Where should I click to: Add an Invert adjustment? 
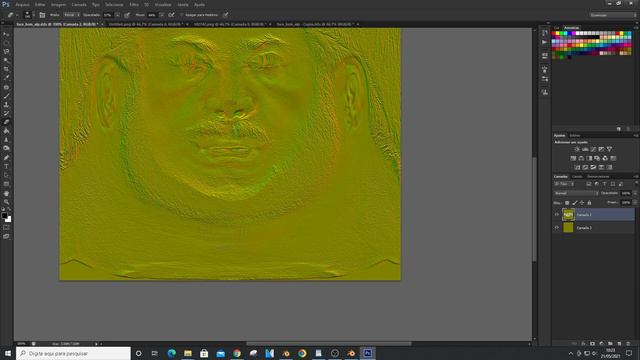click(577, 167)
